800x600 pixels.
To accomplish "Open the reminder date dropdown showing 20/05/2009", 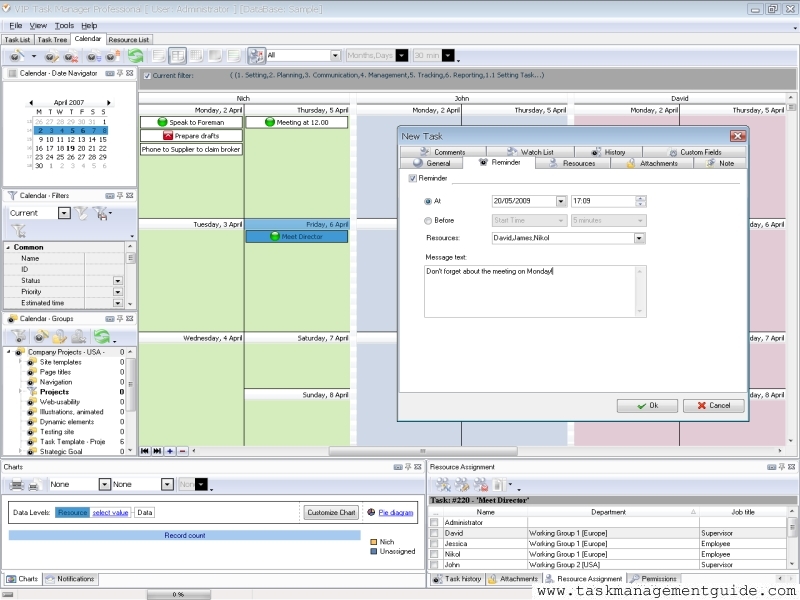I will [x=561, y=202].
